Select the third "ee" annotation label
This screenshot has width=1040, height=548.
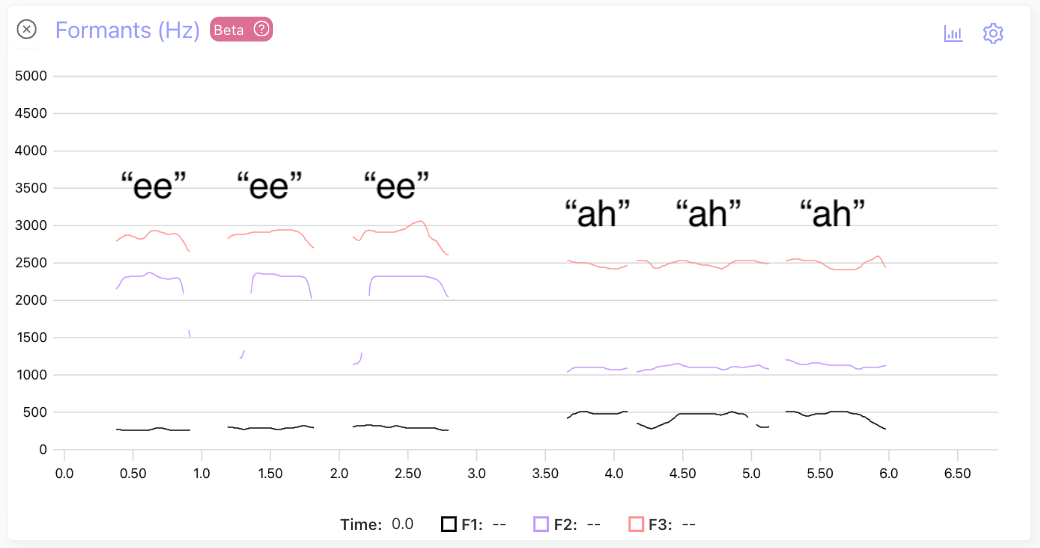pos(396,185)
